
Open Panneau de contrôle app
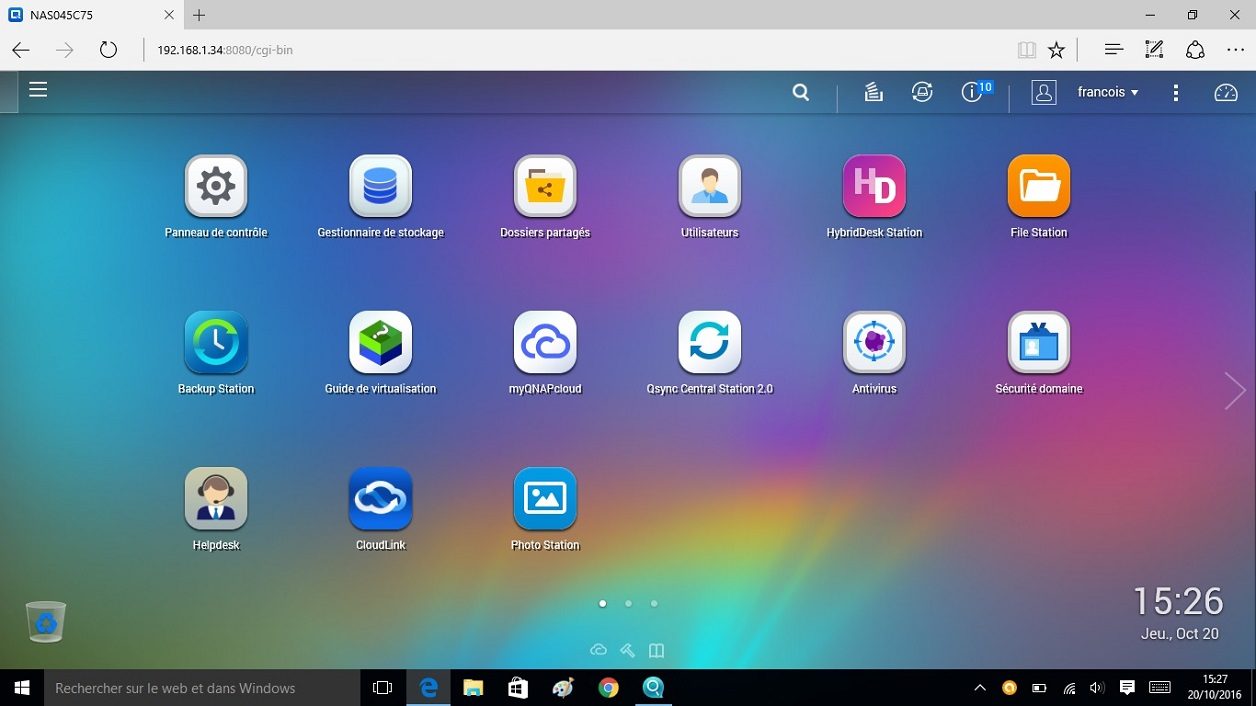[216, 186]
